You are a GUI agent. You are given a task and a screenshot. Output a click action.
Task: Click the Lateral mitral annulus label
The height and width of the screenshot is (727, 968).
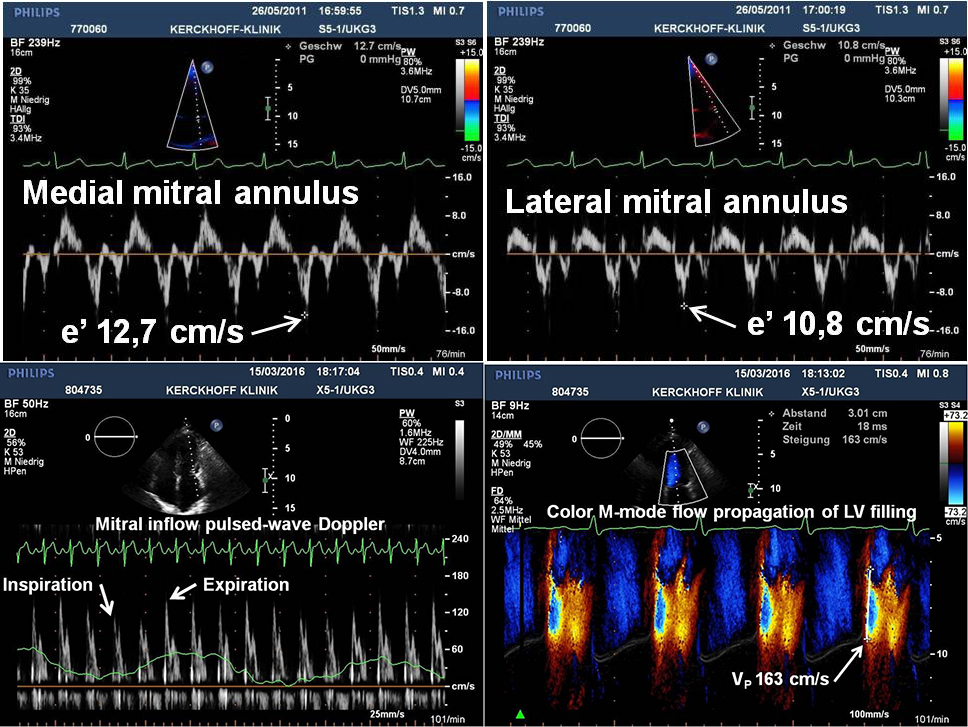[676, 203]
